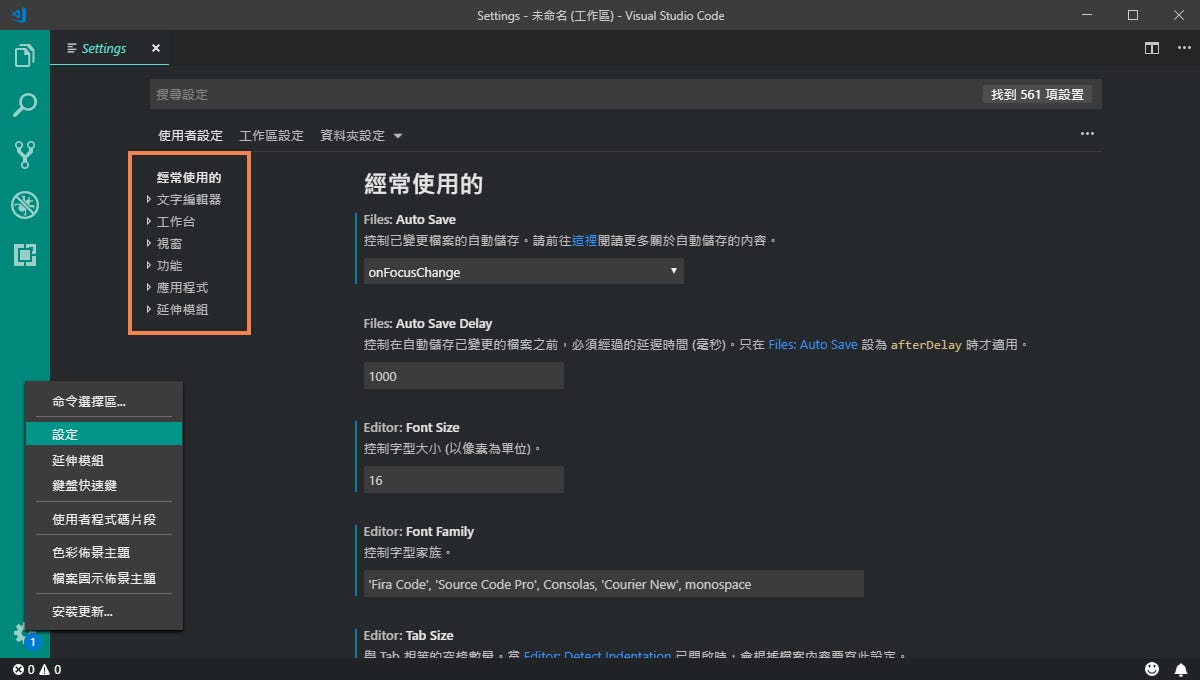Viewport: 1200px width, 680px height.
Task: Choose 色彩佈景主題 in the menu
Action: click(x=104, y=552)
